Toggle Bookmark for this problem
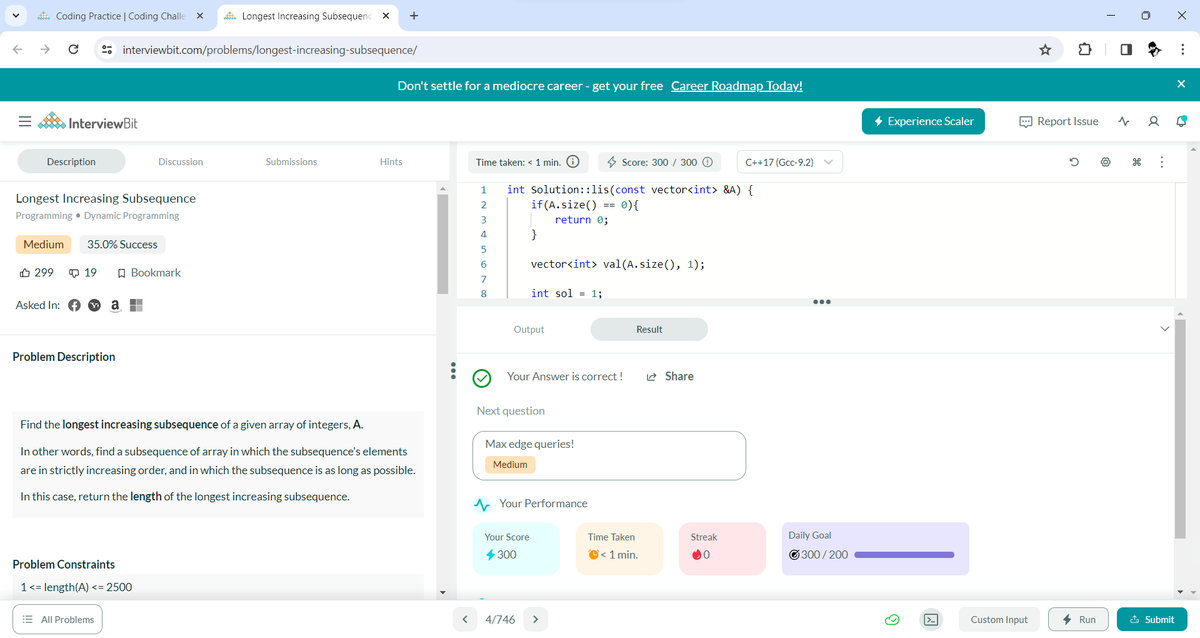 [149, 273]
